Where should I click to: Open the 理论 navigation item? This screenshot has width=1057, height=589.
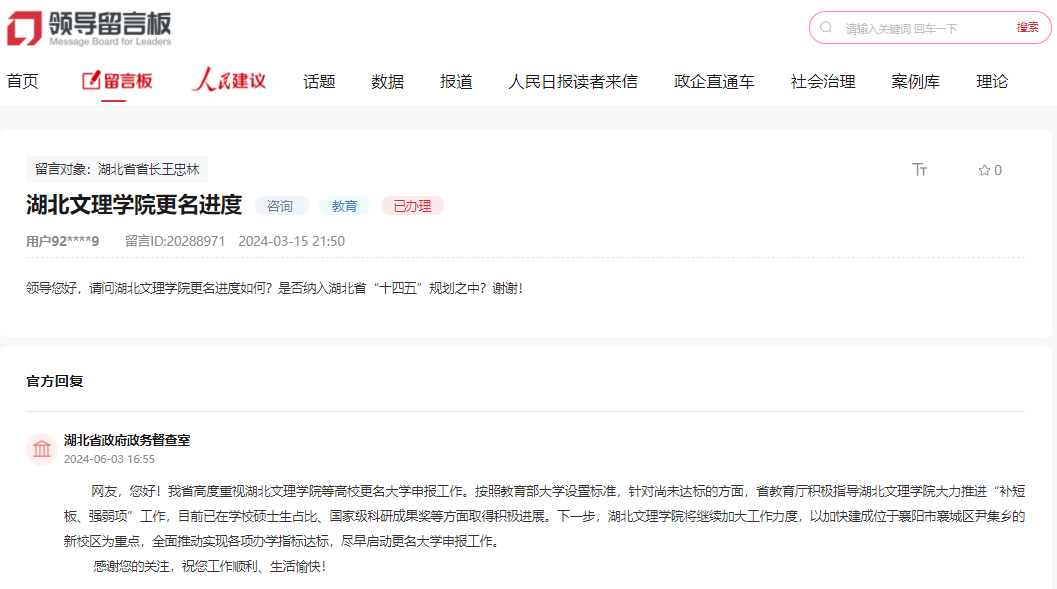click(x=992, y=82)
